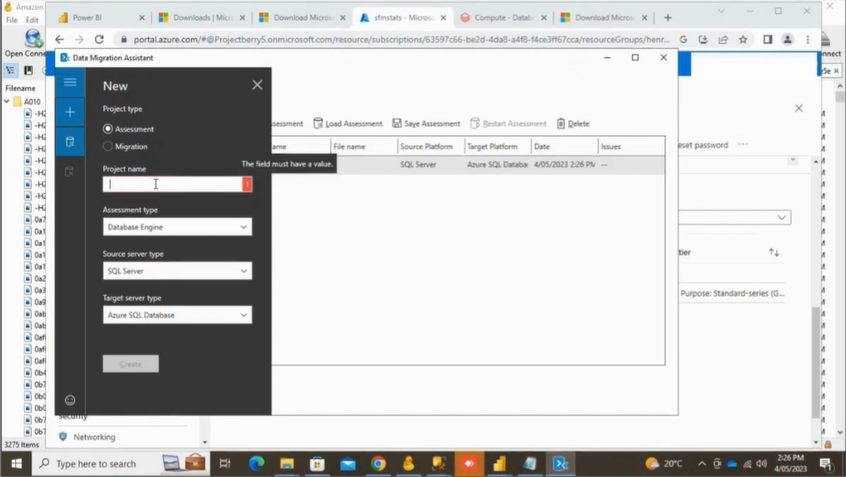Image resolution: width=846 pixels, height=477 pixels.
Task: Open File Explorer from taskbar
Action: (286, 464)
